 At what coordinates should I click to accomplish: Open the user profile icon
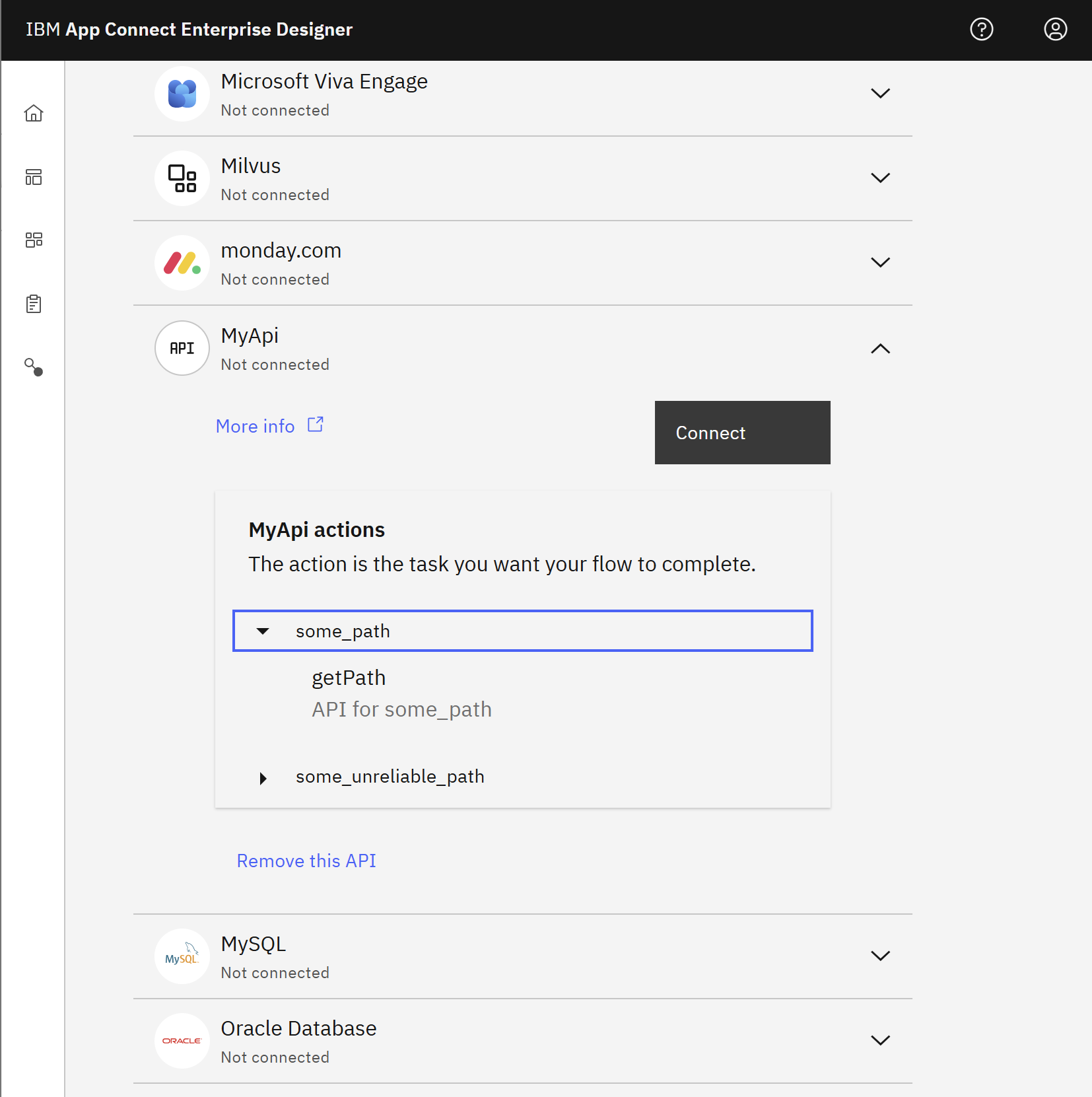[1055, 29]
